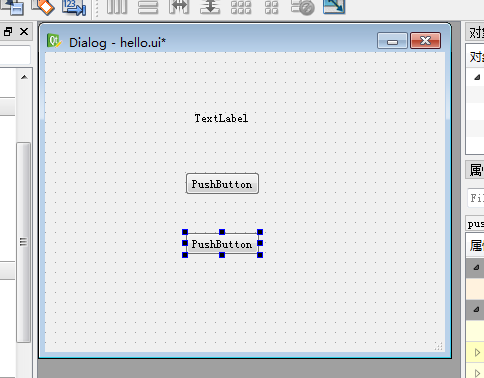Float the left dock panel

(x=8, y=32)
